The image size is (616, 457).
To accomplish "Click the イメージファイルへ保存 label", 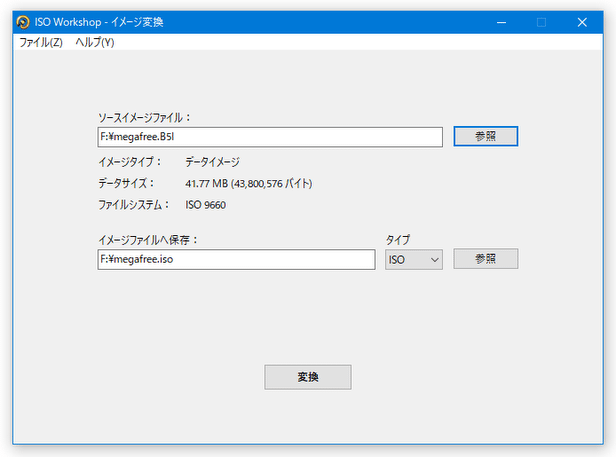I will 149,240.
